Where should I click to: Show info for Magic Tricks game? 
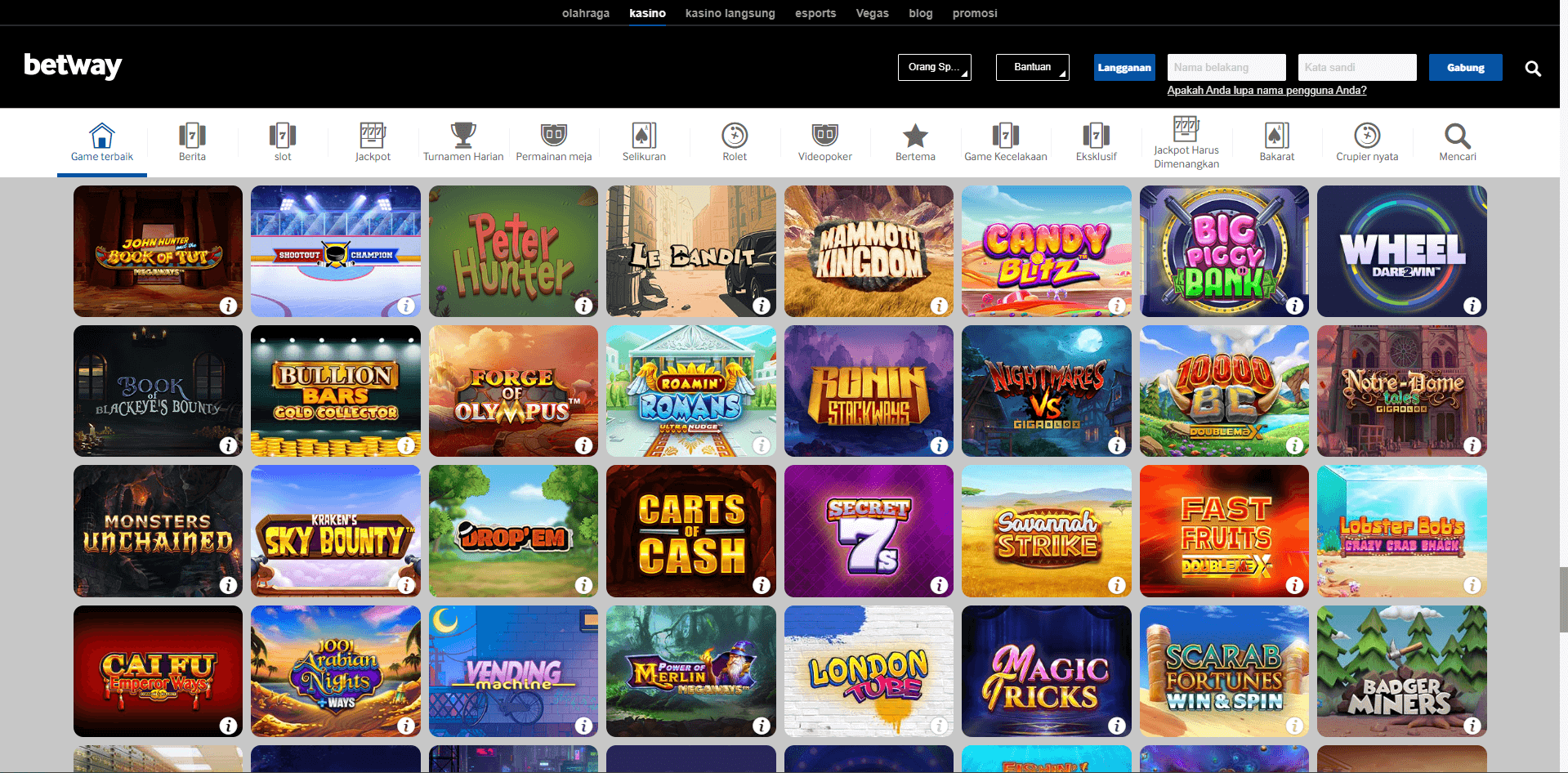[1117, 726]
